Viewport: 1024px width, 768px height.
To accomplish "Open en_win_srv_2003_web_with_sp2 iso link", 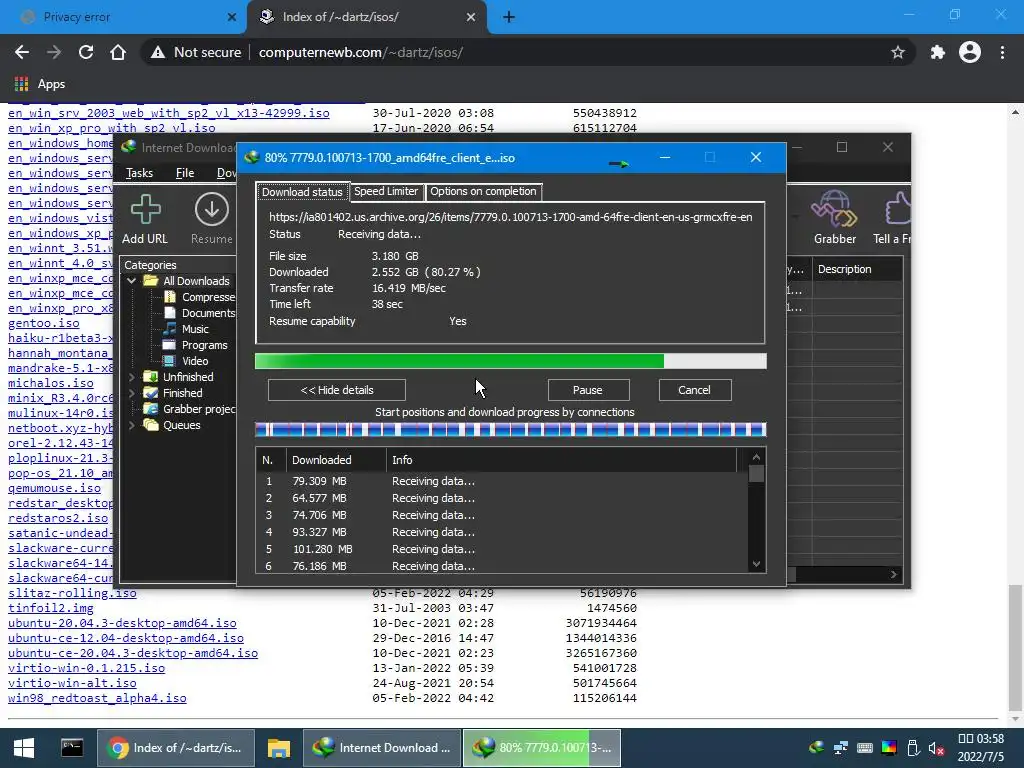I will tap(168, 113).
